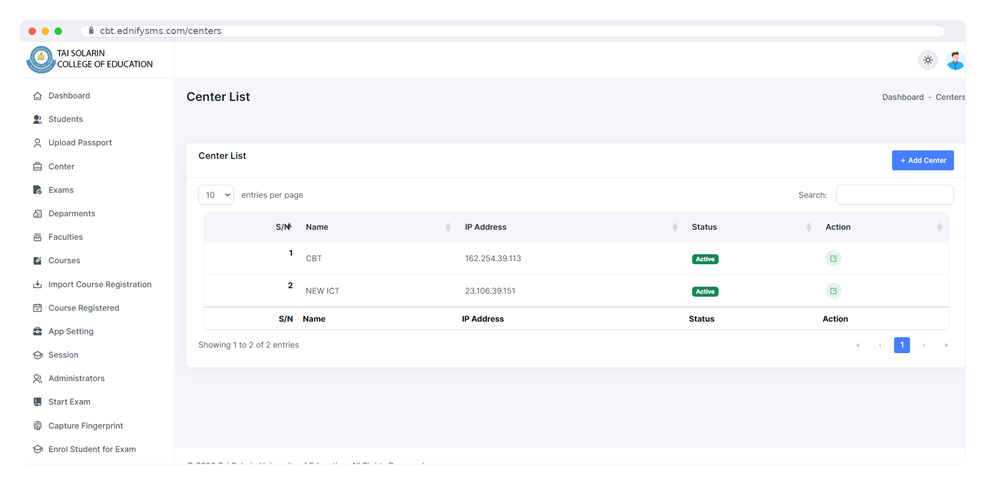The height and width of the screenshot is (484, 985).
Task: Edit the NEW ICT center row
Action: 833,291
